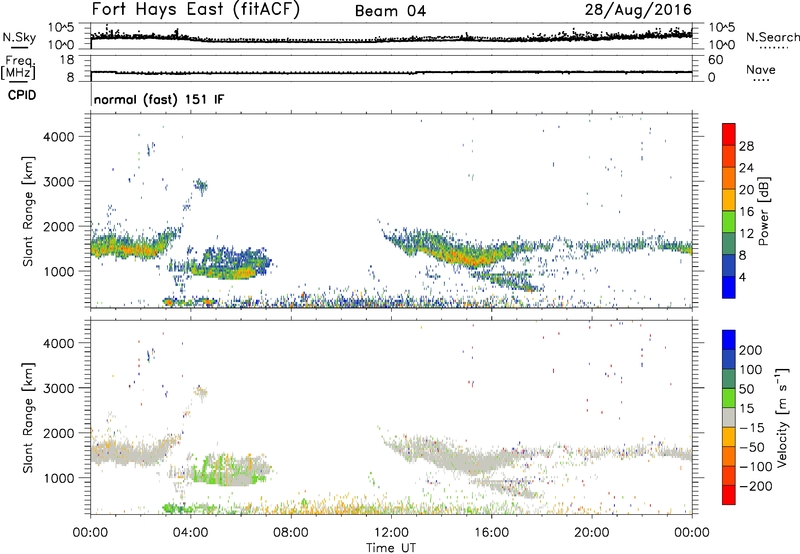Click the 'CPID' label

[x=22, y=95]
